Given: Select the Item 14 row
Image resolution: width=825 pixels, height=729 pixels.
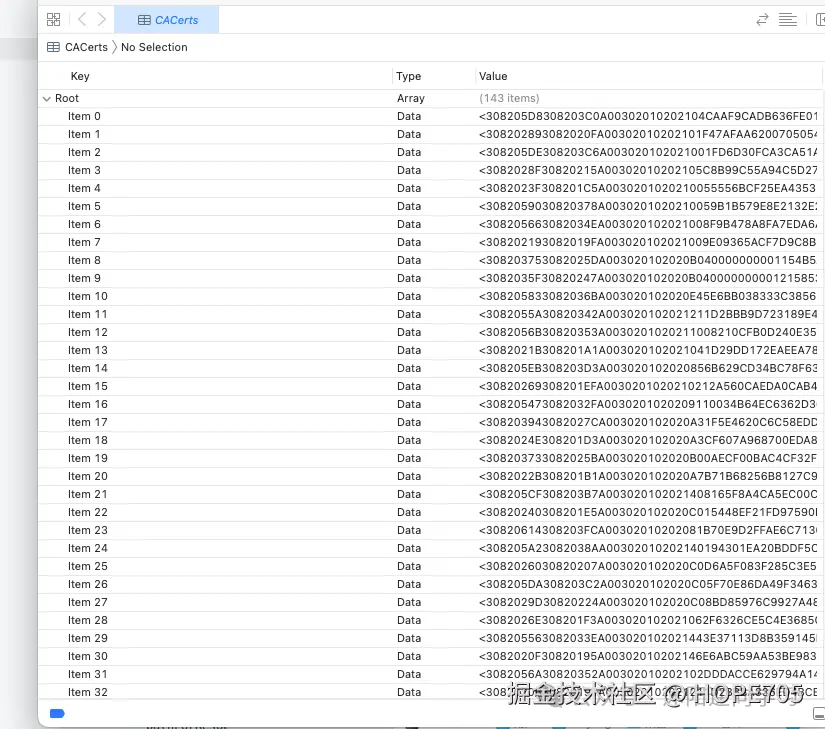Looking at the screenshot, I should pyautogui.click(x=430, y=368).
